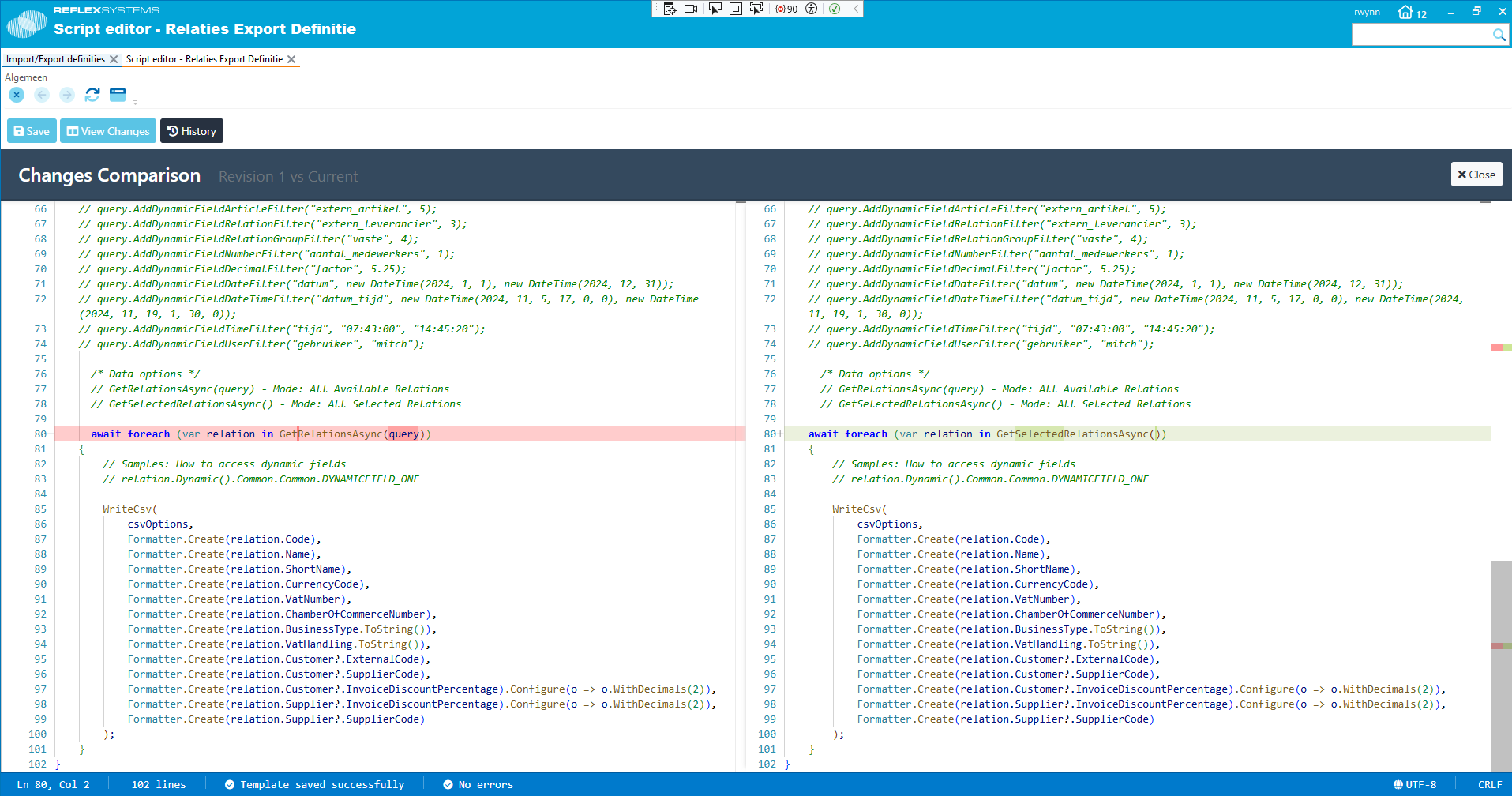Click the rwynn user name
The image size is (1512, 796).
click(1367, 12)
